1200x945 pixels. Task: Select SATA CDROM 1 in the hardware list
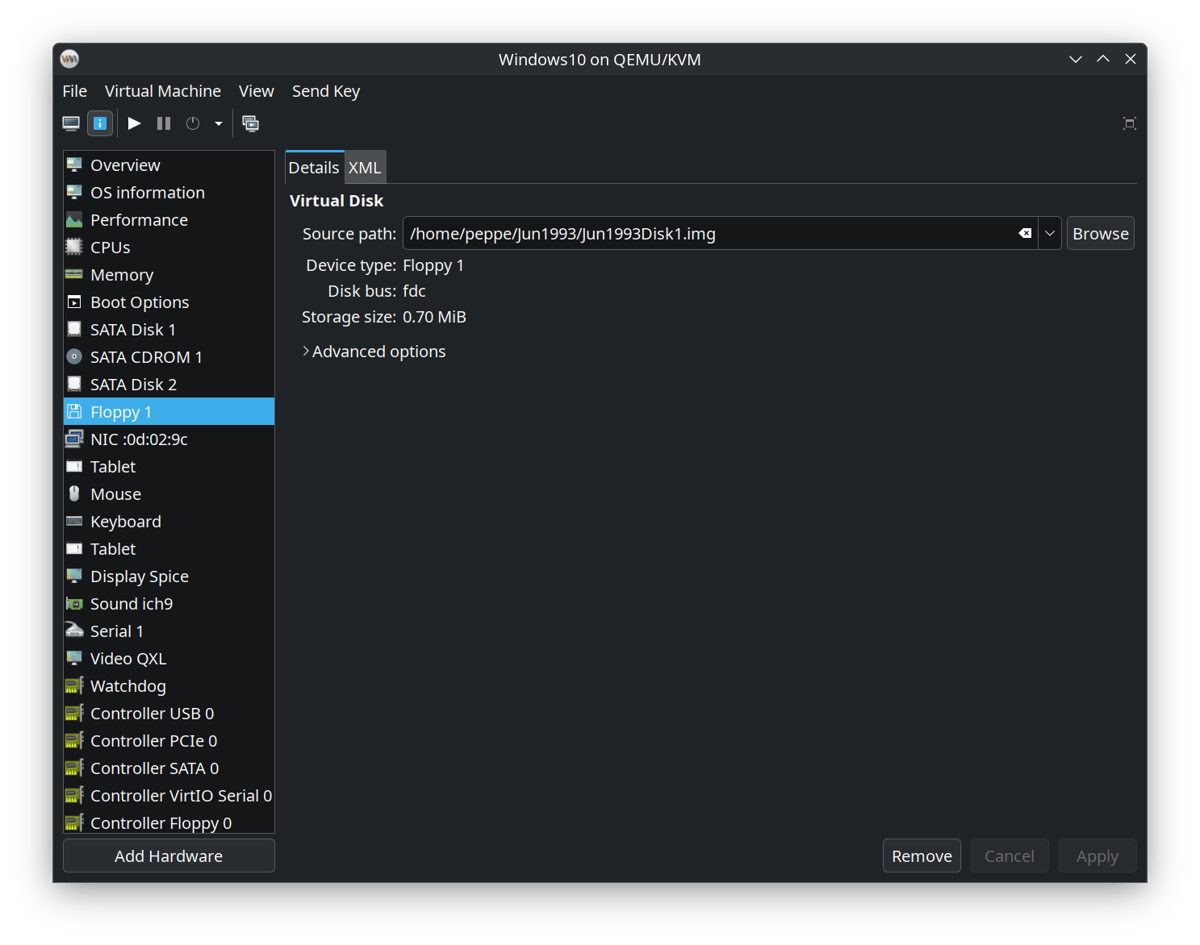[146, 357]
